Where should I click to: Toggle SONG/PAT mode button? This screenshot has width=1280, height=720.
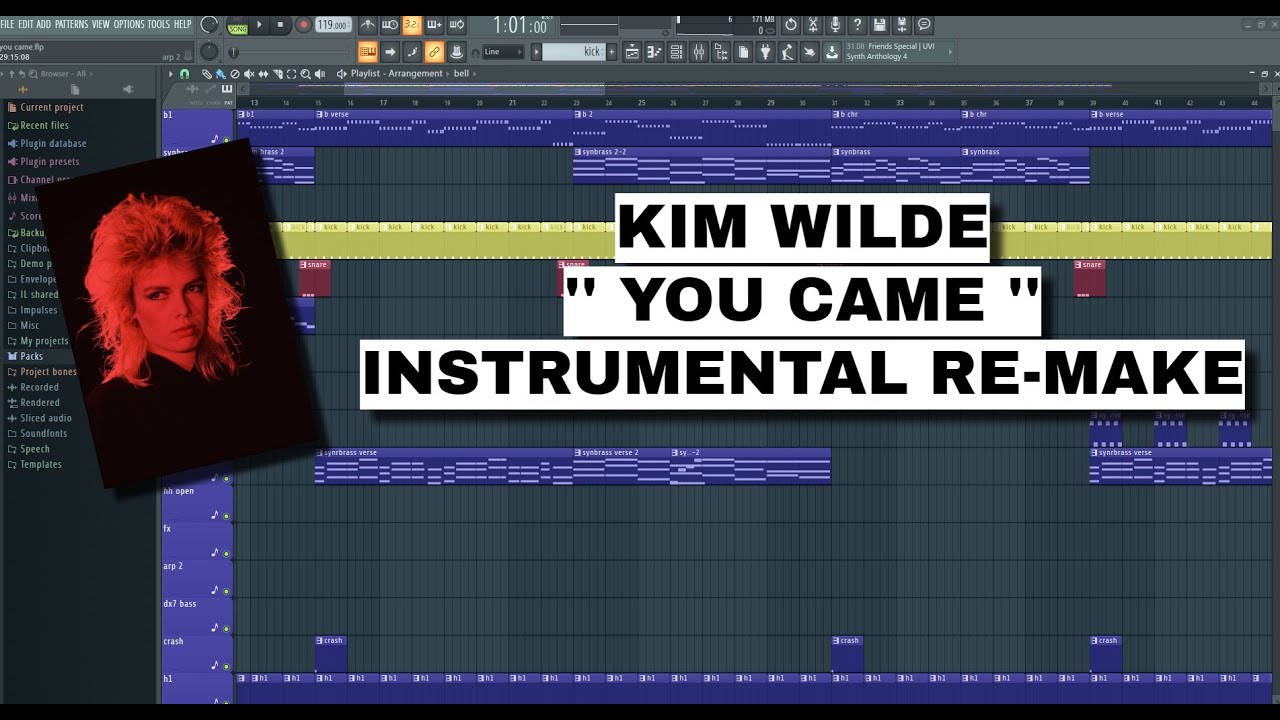(238, 25)
